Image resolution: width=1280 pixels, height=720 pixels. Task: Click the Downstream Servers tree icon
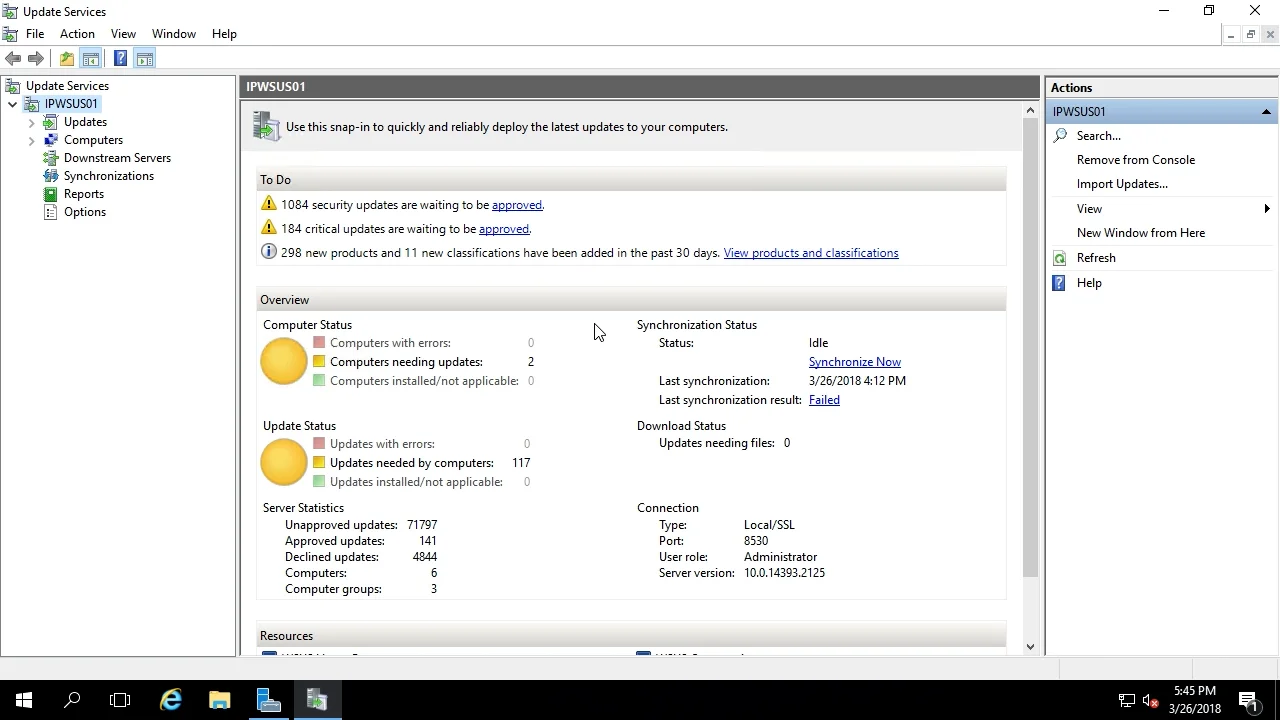pos(51,158)
